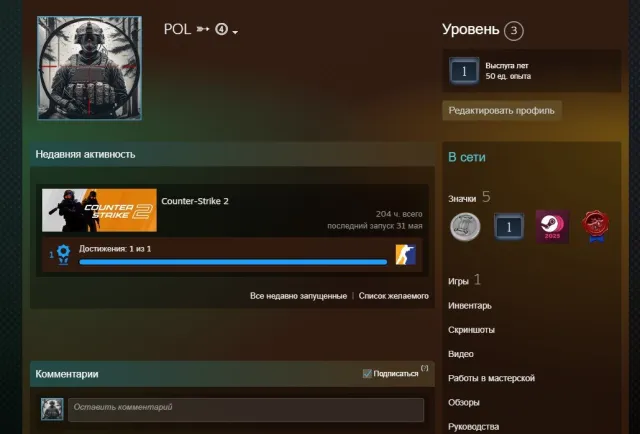This screenshot has width=640, height=434.
Task: Click the comment field 'Оставить комментарий'
Action: (246, 410)
